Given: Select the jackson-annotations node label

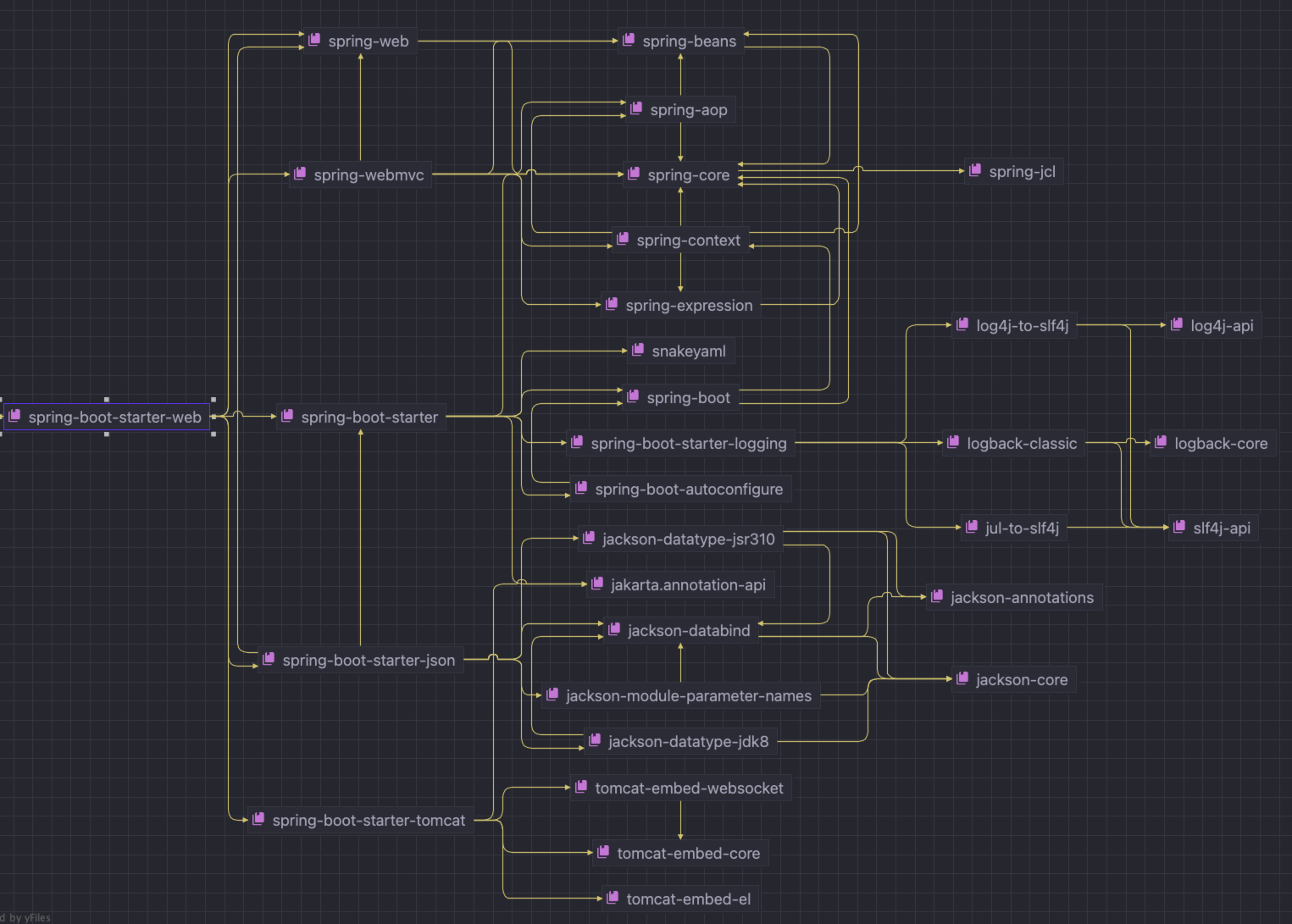Looking at the screenshot, I should 1022,598.
